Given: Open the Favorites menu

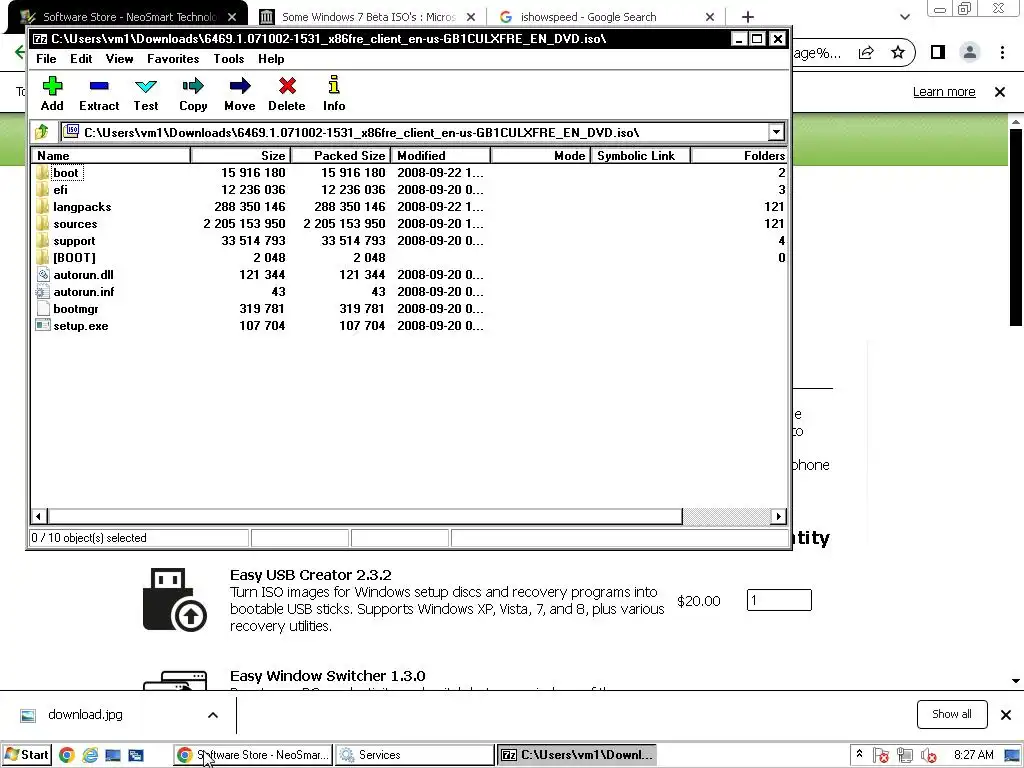Looking at the screenshot, I should [x=173, y=59].
